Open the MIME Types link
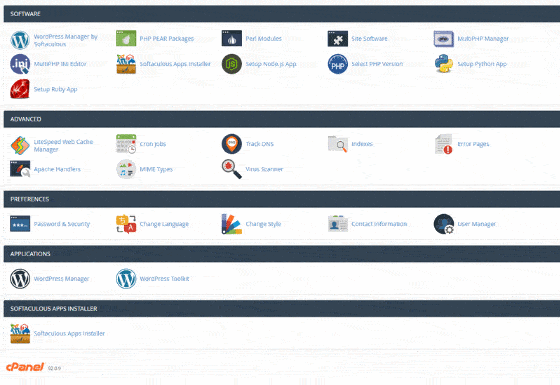The image size is (560, 385). pos(156,169)
